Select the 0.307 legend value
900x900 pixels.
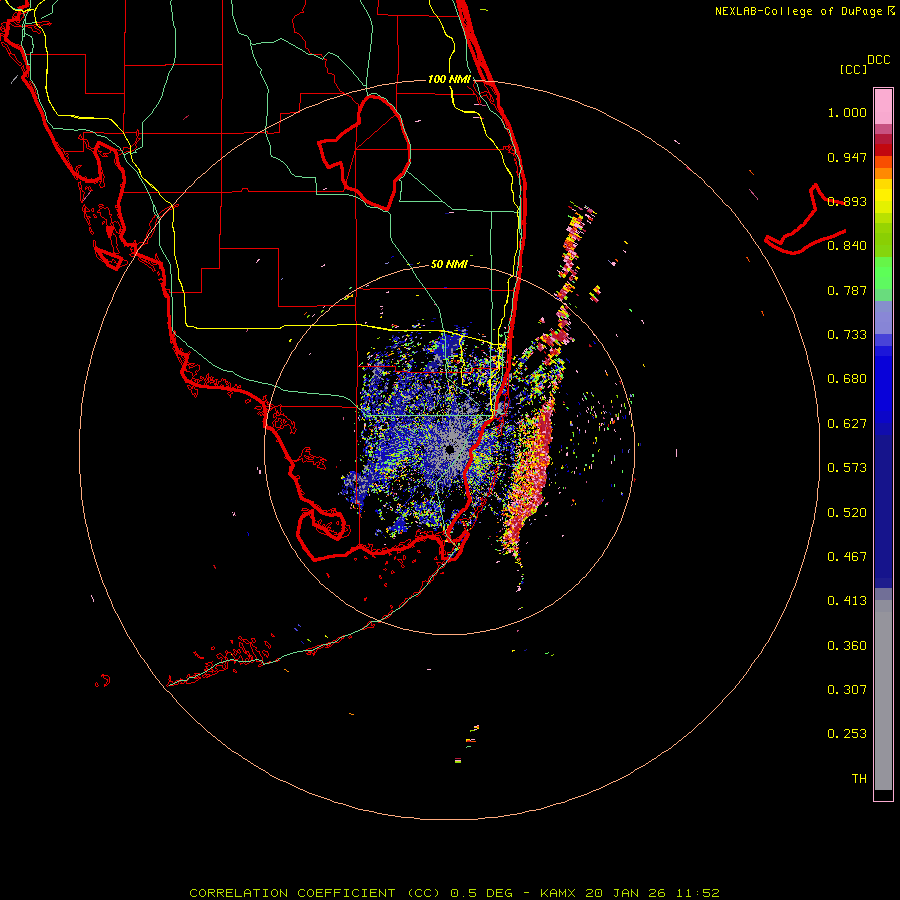click(x=847, y=690)
